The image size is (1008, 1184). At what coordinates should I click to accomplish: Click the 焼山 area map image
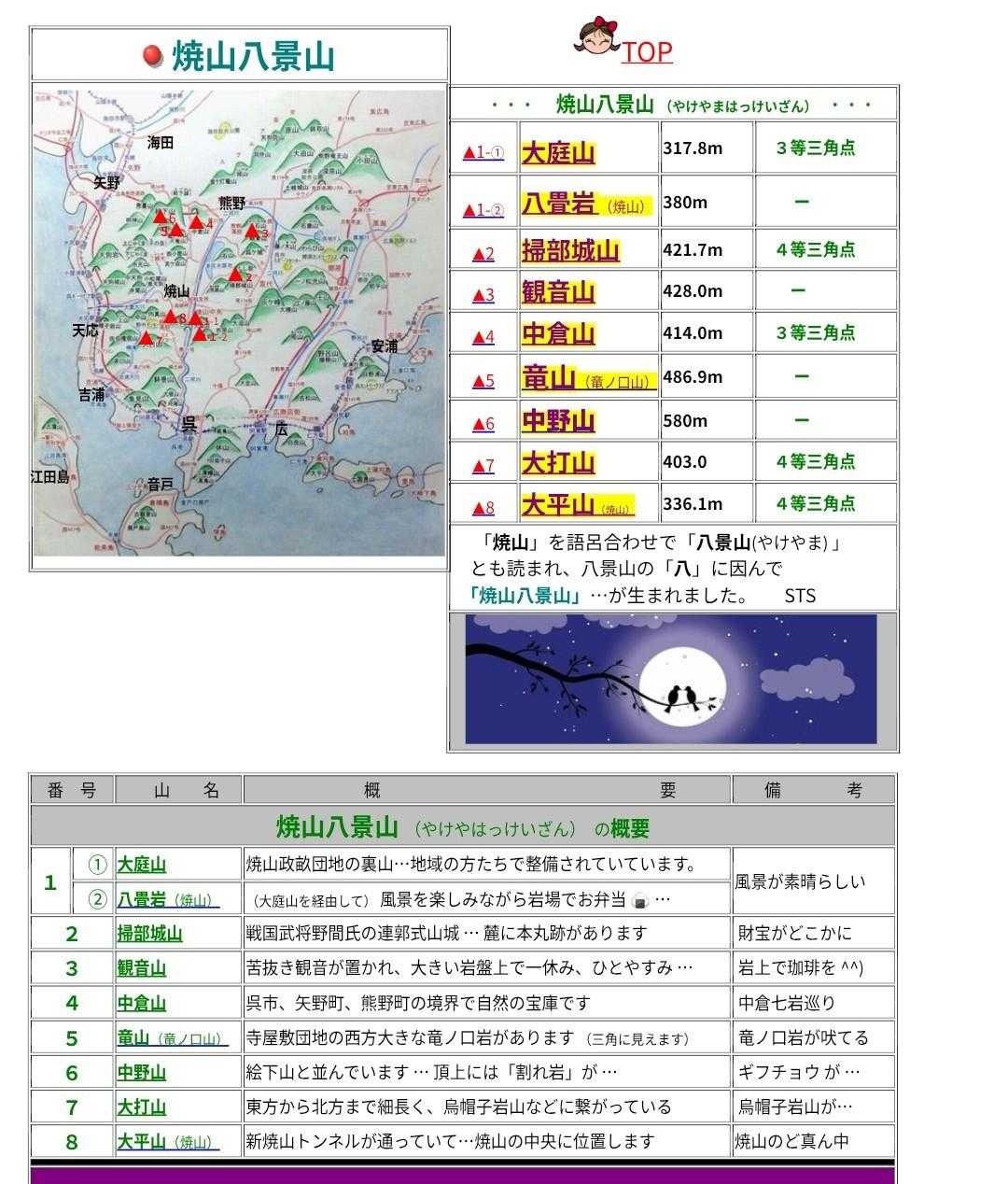[240, 320]
